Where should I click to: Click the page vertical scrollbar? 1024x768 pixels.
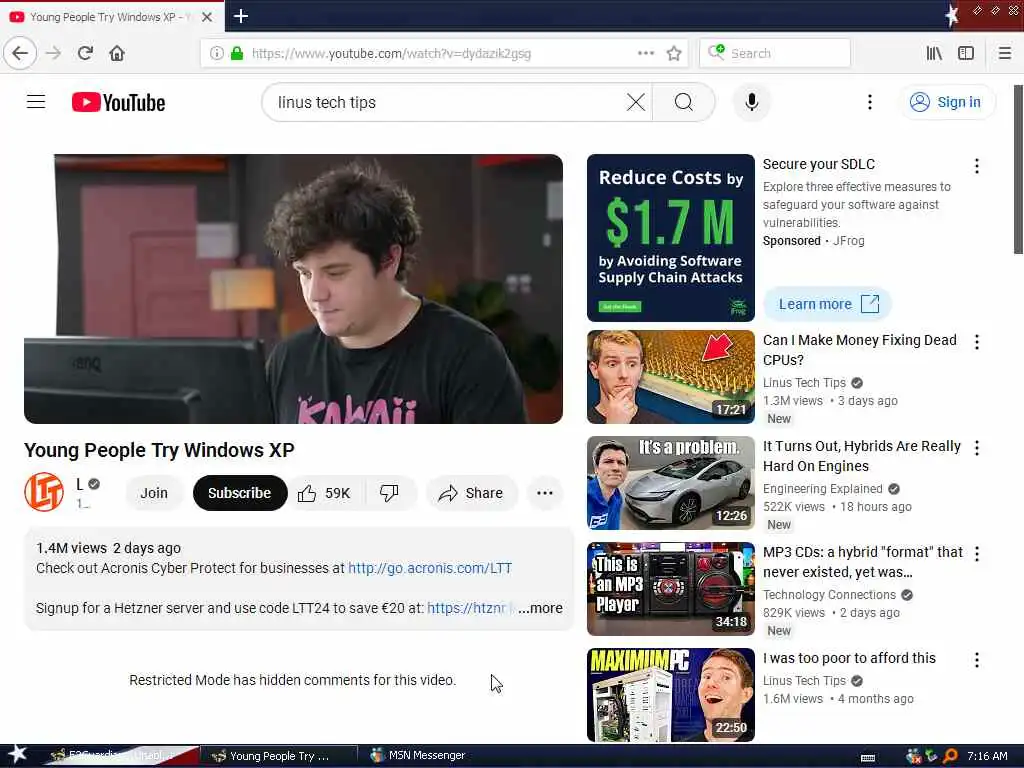[1017, 170]
